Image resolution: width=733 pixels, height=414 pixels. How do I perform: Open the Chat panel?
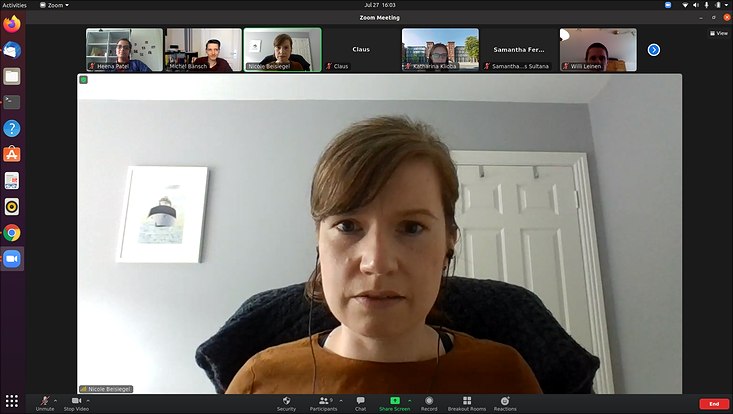[x=360, y=403]
